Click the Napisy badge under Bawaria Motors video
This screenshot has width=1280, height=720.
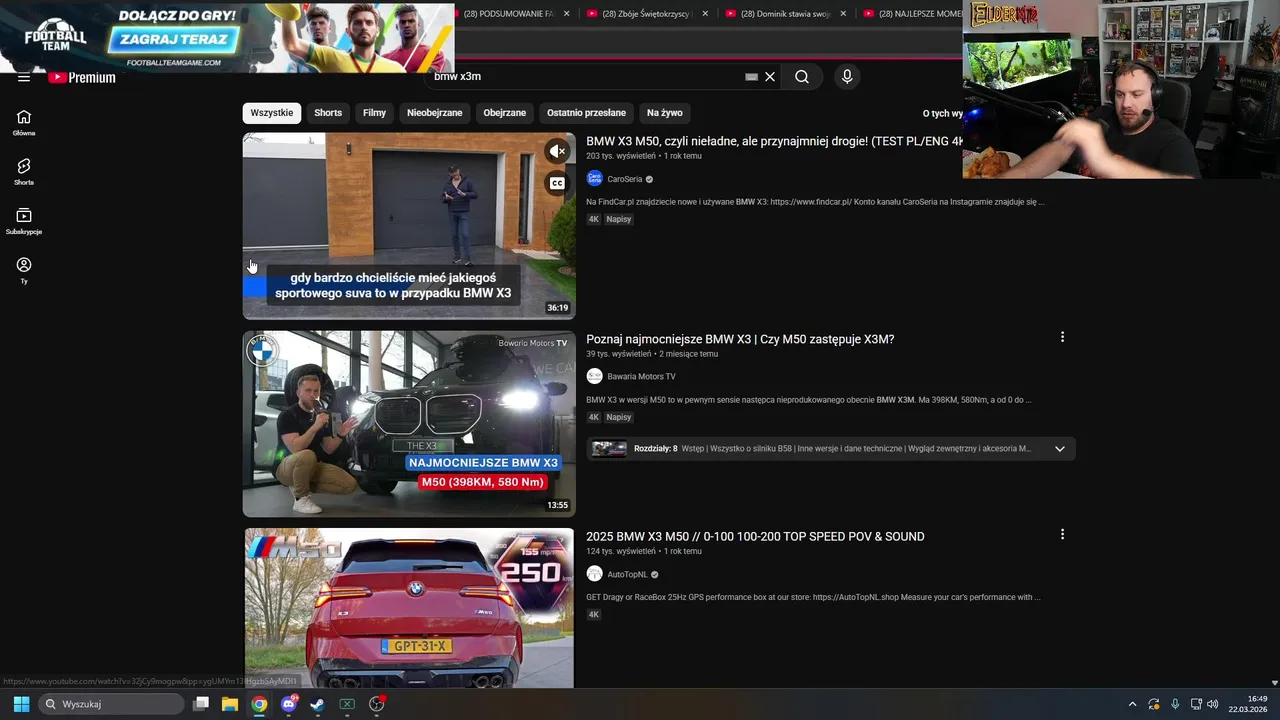tap(619, 417)
